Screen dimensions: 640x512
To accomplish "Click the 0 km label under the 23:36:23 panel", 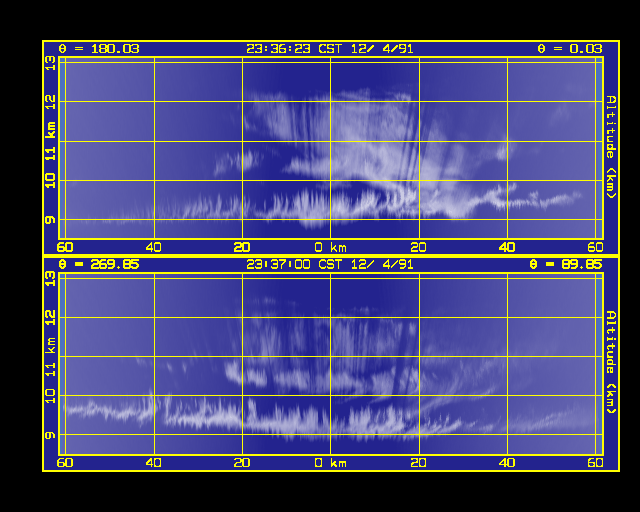I will [331, 247].
